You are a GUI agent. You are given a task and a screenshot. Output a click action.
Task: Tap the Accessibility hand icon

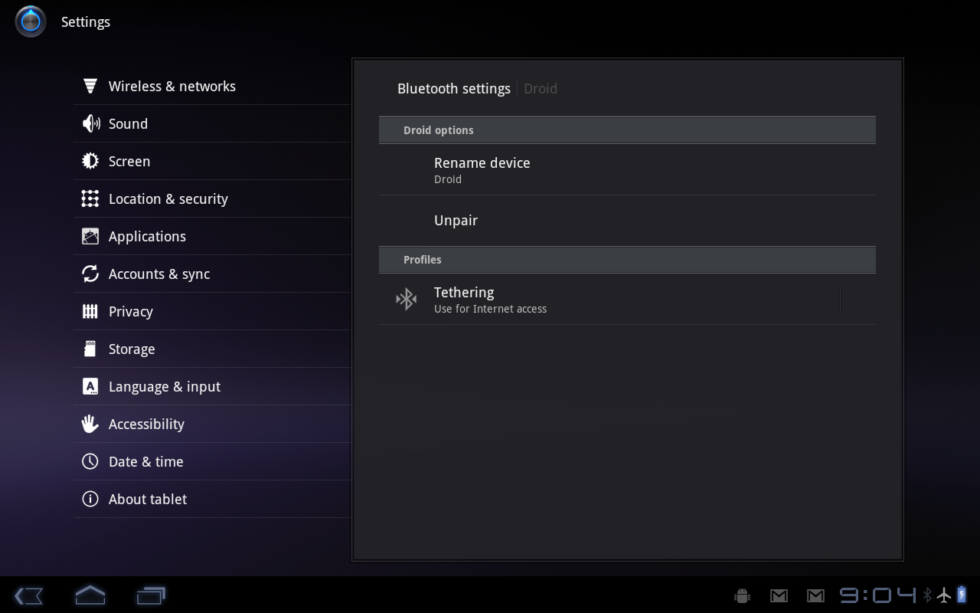pos(90,424)
